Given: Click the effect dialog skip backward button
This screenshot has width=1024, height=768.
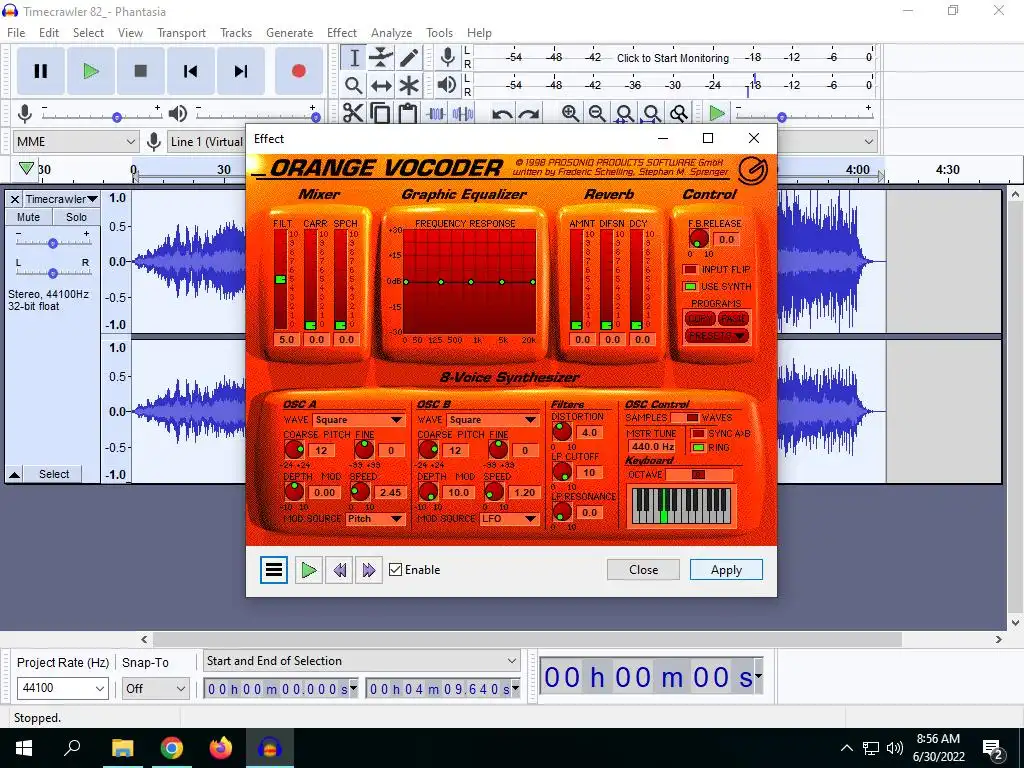Looking at the screenshot, I should tap(340, 570).
